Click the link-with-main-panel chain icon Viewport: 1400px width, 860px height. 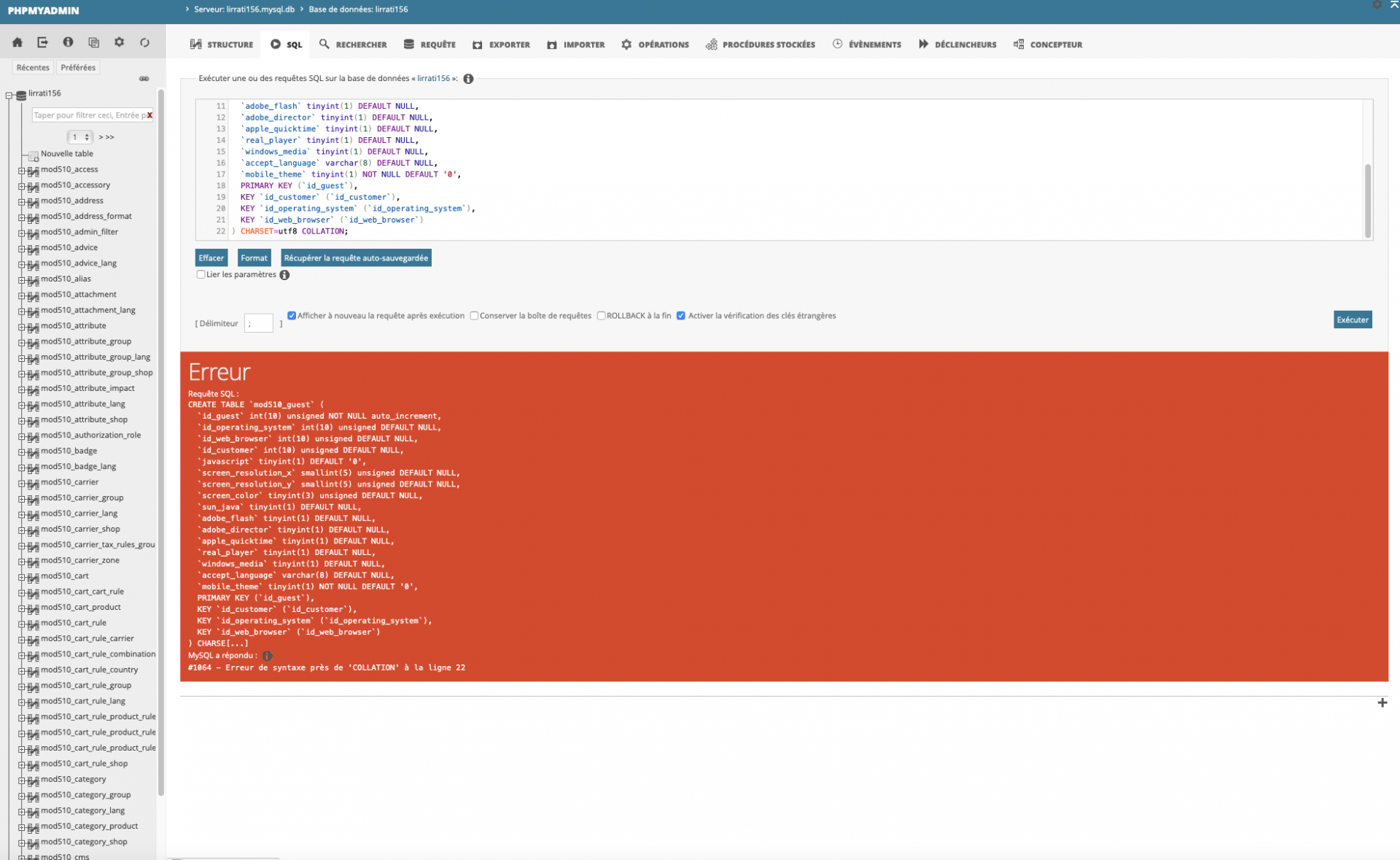(x=144, y=79)
